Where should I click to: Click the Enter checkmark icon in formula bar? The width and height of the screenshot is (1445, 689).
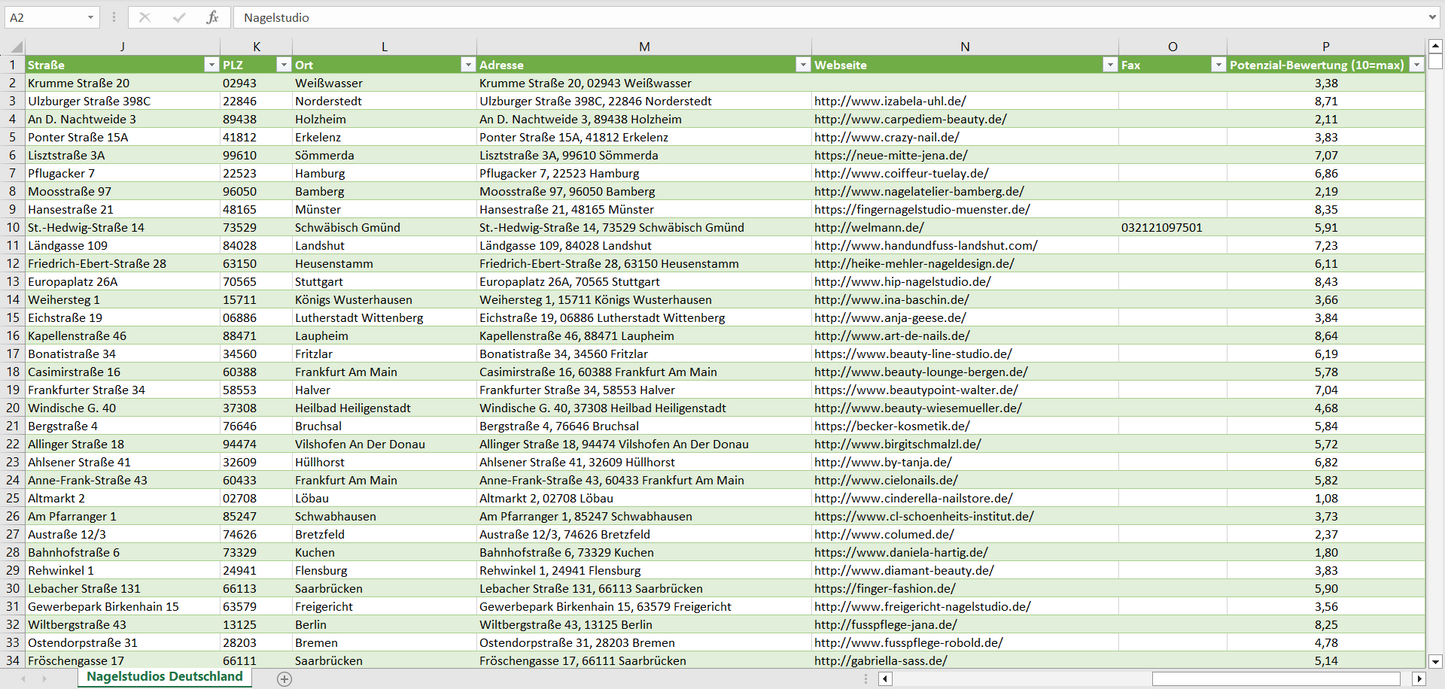(x=179, y=18)
